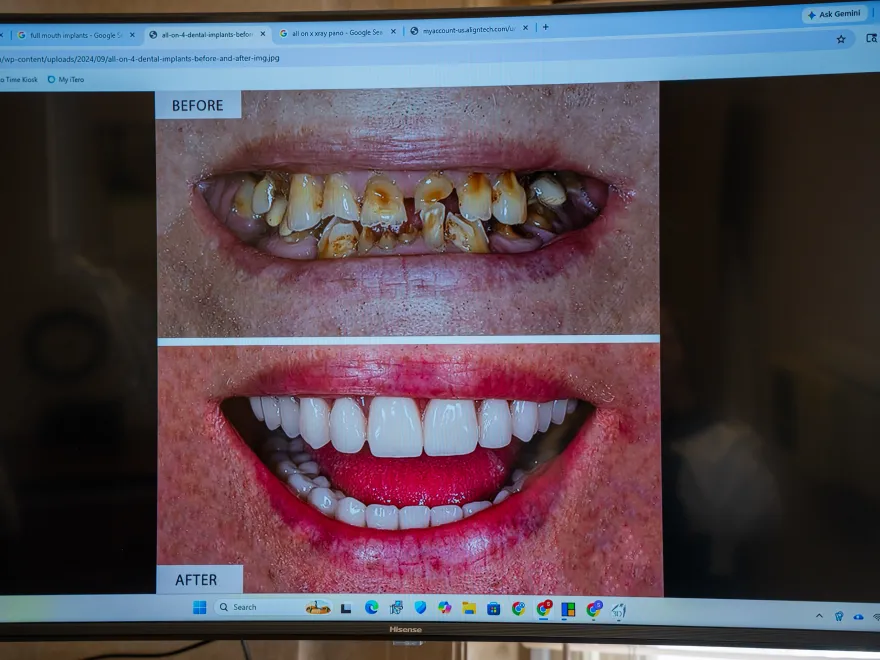Open the search highlight image in Search box

click(x=318, y=607)
